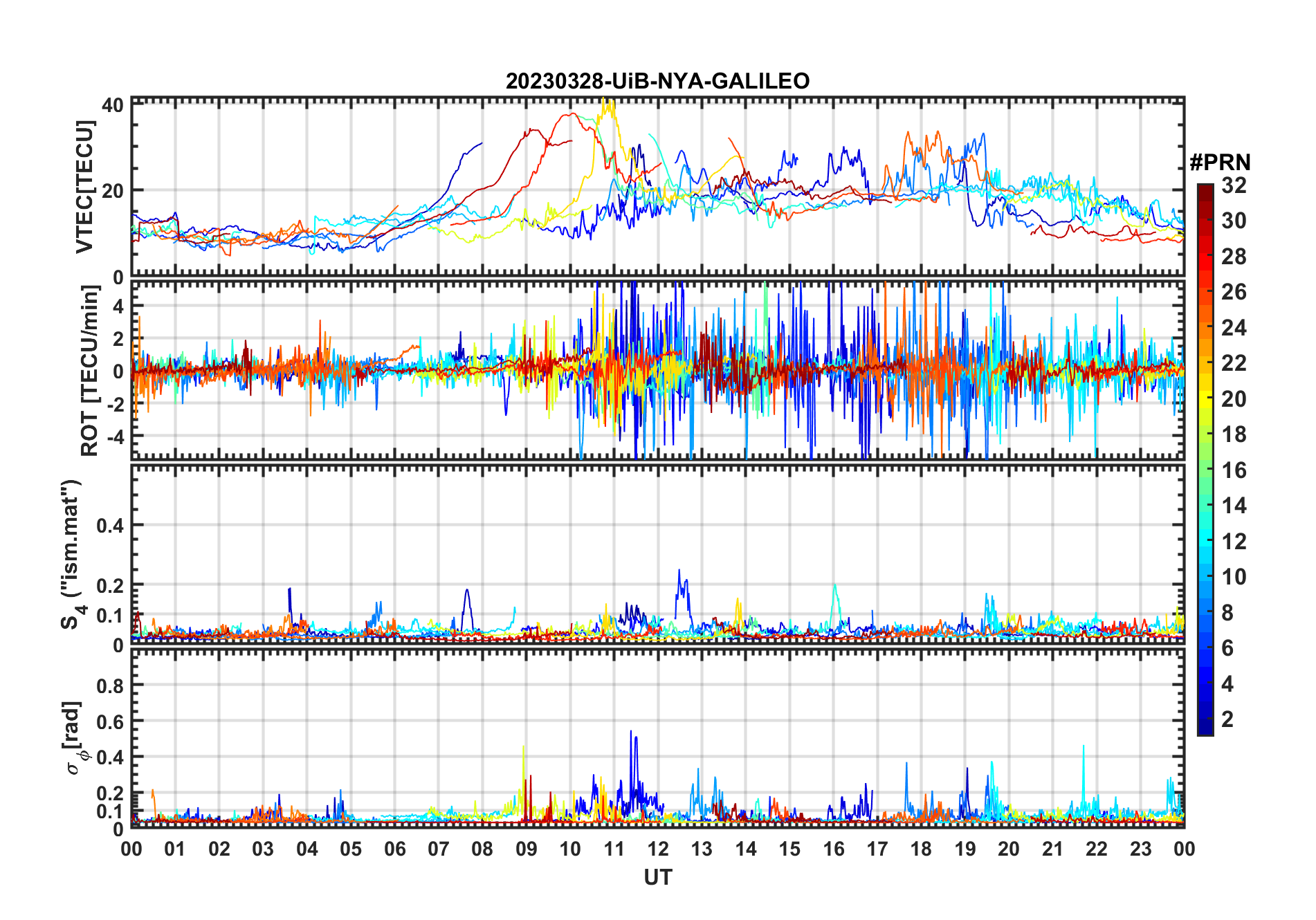
Task: Click the sigma phi [rad] axis label
Action: tap(75, 738)
